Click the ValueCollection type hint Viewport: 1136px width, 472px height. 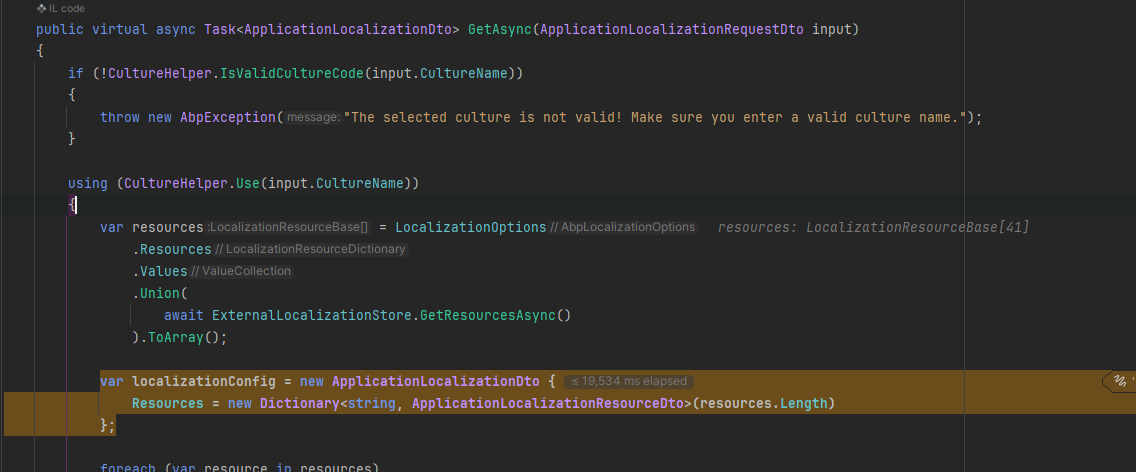(240, 272)
